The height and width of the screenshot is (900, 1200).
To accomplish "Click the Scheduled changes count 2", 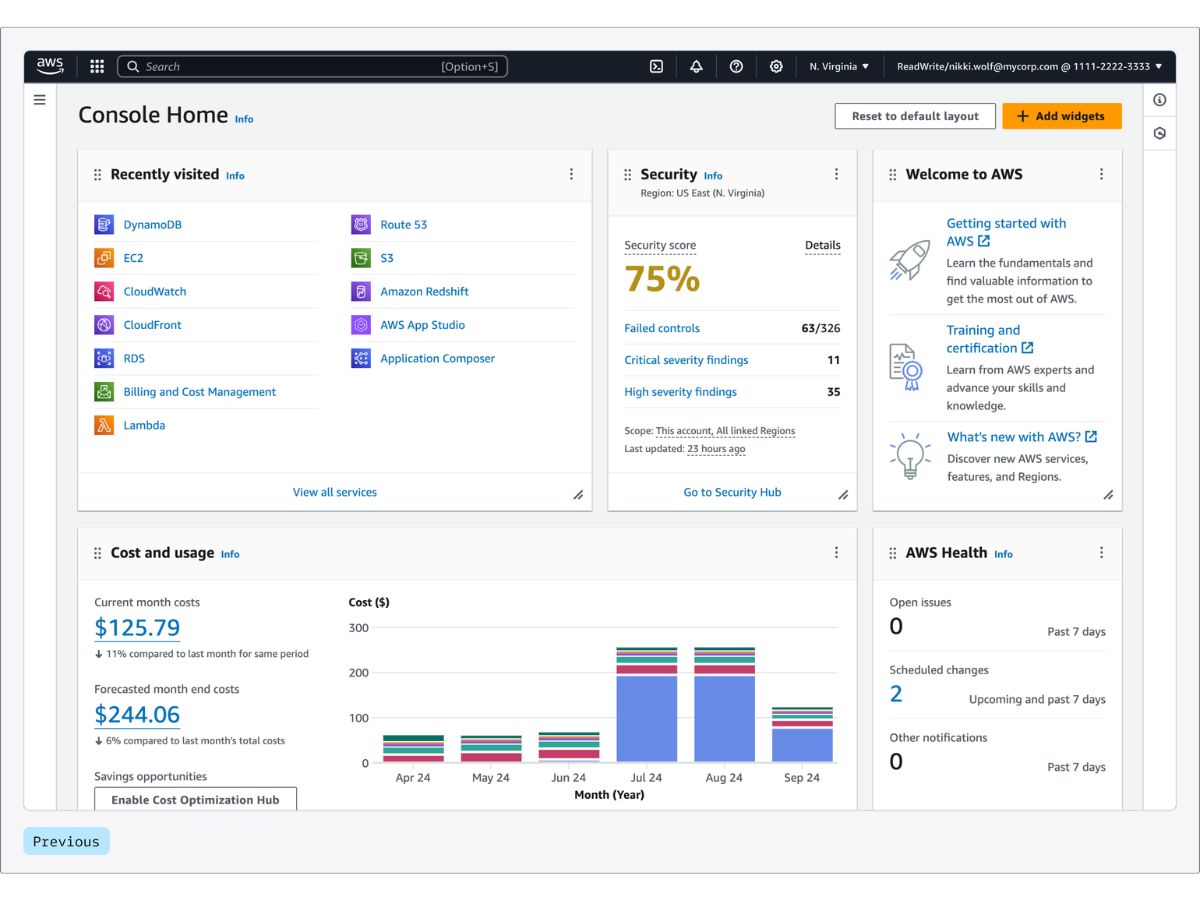I will click(896, 694).
